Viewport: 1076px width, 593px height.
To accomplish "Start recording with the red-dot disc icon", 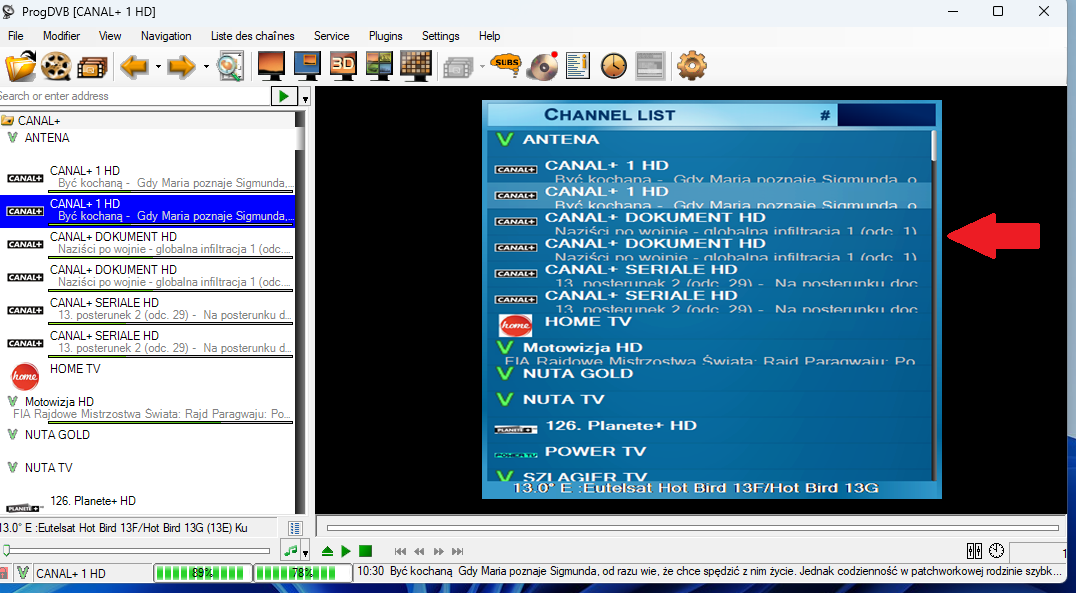I will coord(543,66).
